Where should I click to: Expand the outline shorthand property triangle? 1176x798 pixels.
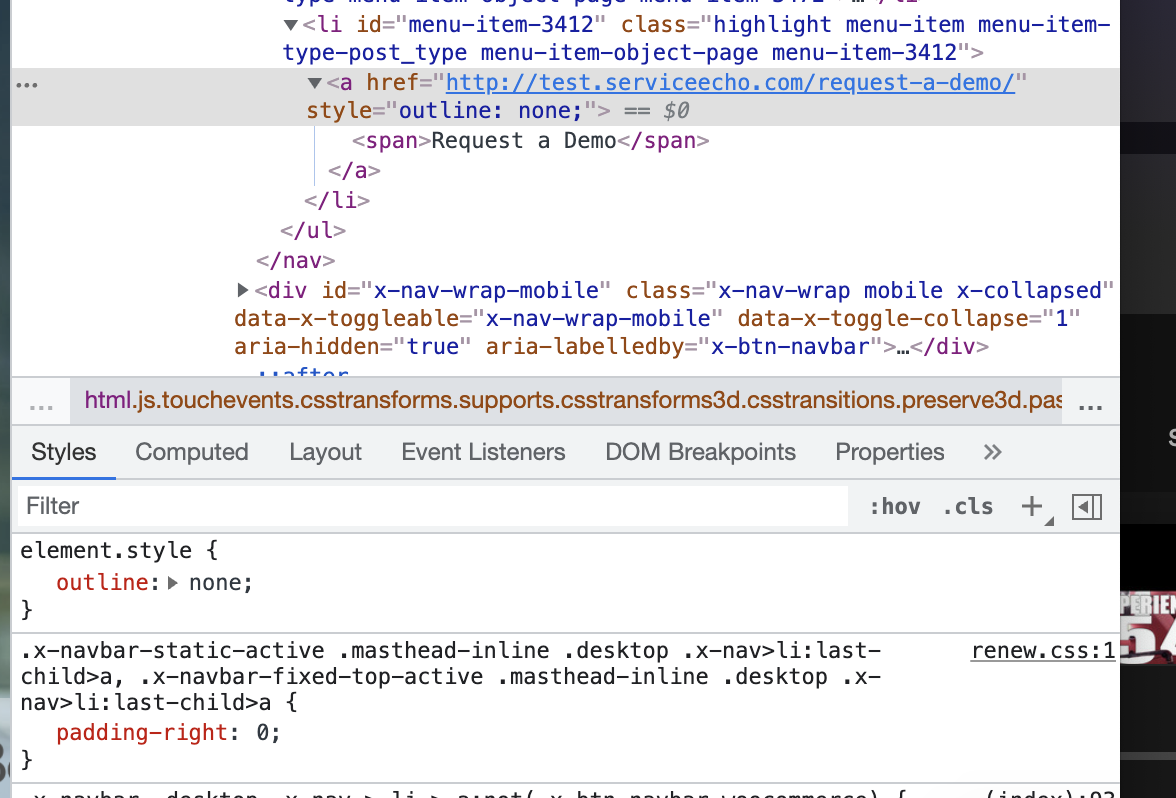coord(172,582)
